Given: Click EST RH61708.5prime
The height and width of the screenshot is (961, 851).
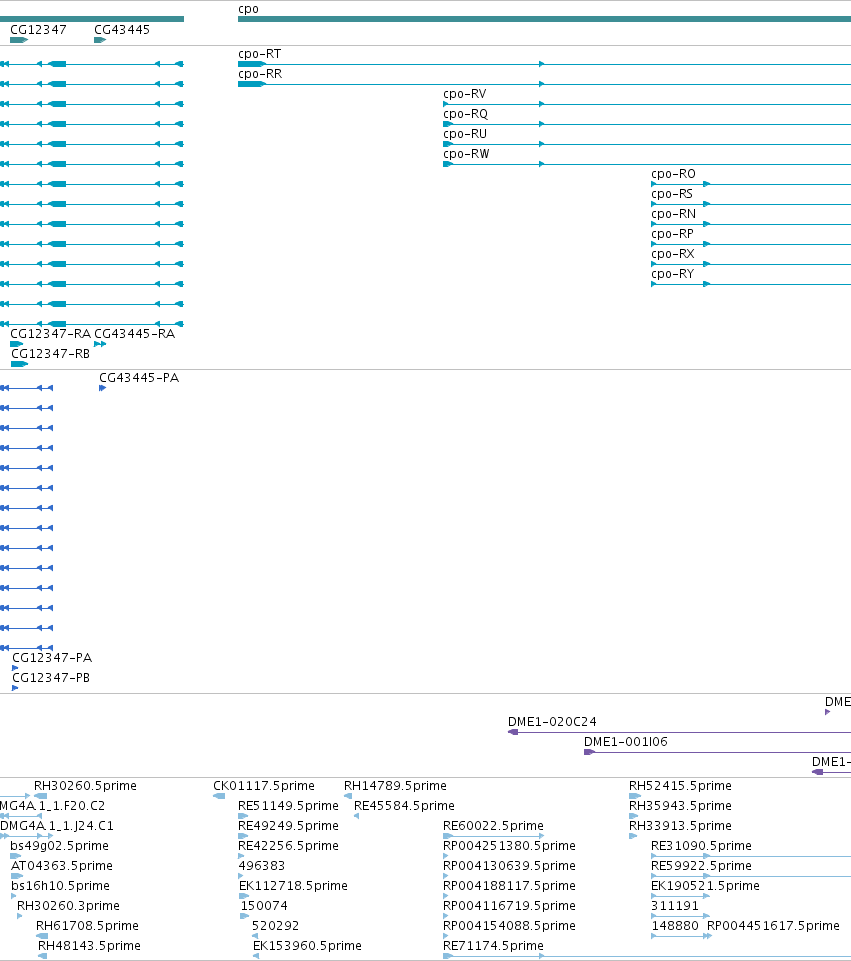Looking at the screenshot, I should click(x=87, y=926).
